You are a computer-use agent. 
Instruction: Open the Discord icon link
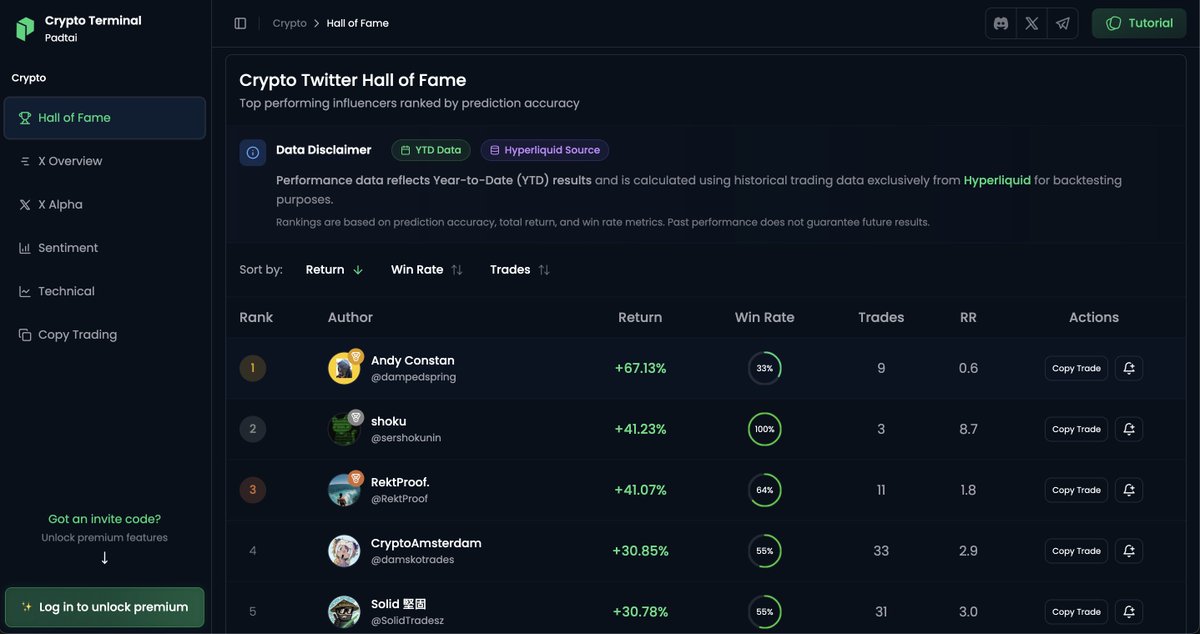1001,23
